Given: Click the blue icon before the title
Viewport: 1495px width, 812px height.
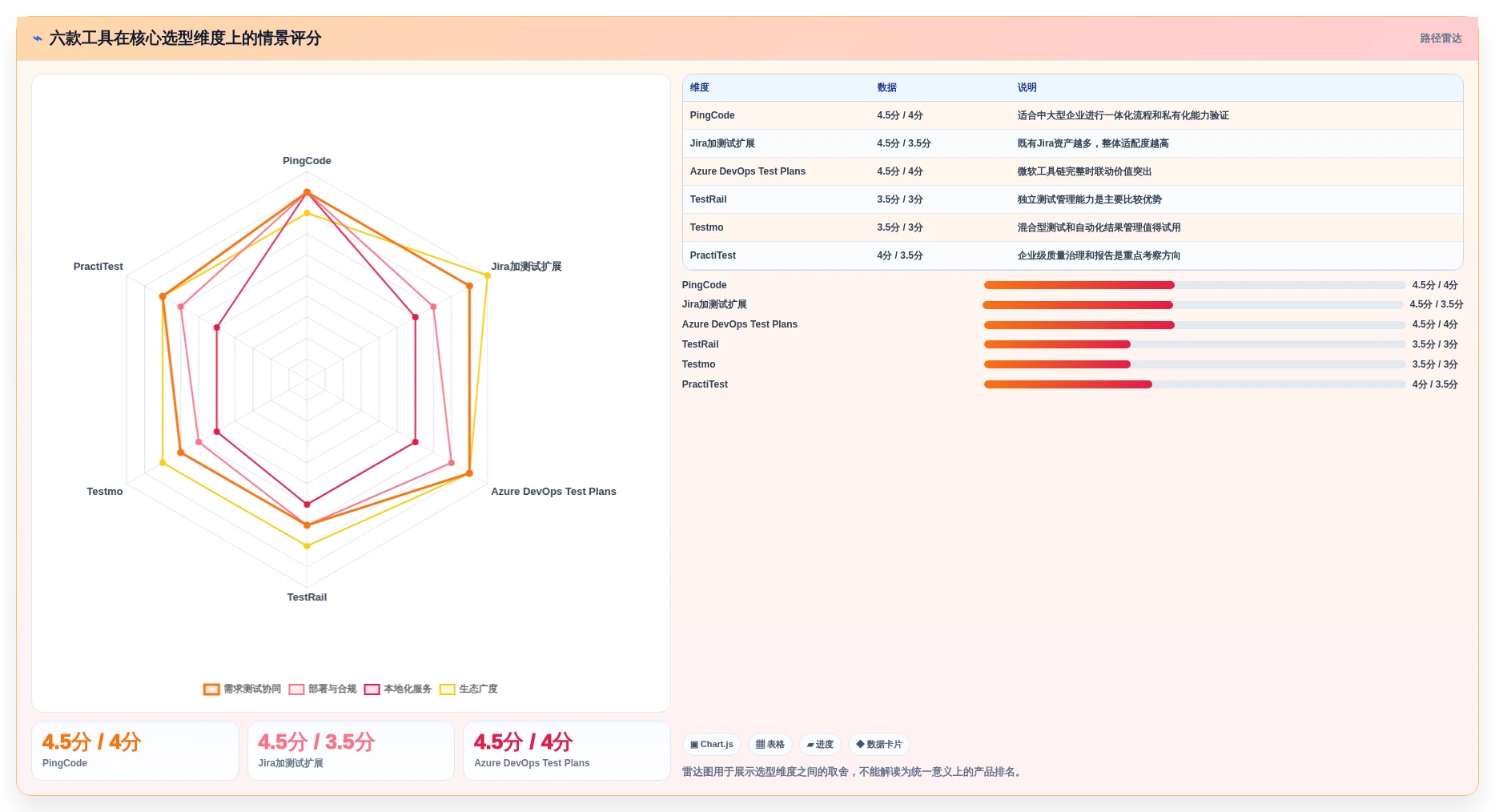Looking at the screenshot, I should point(38,38).
